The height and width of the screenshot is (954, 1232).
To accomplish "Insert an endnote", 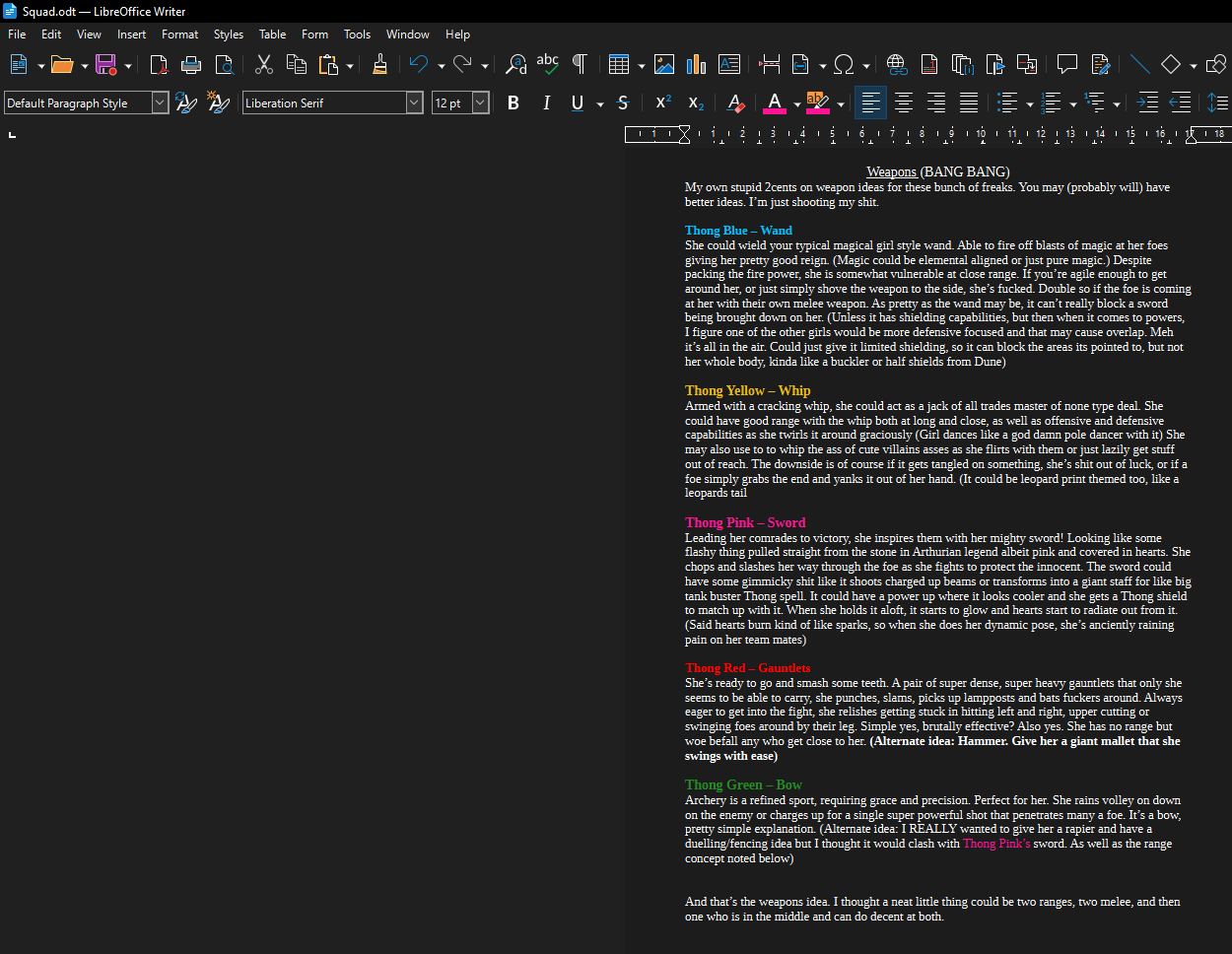I will [962, 64].
